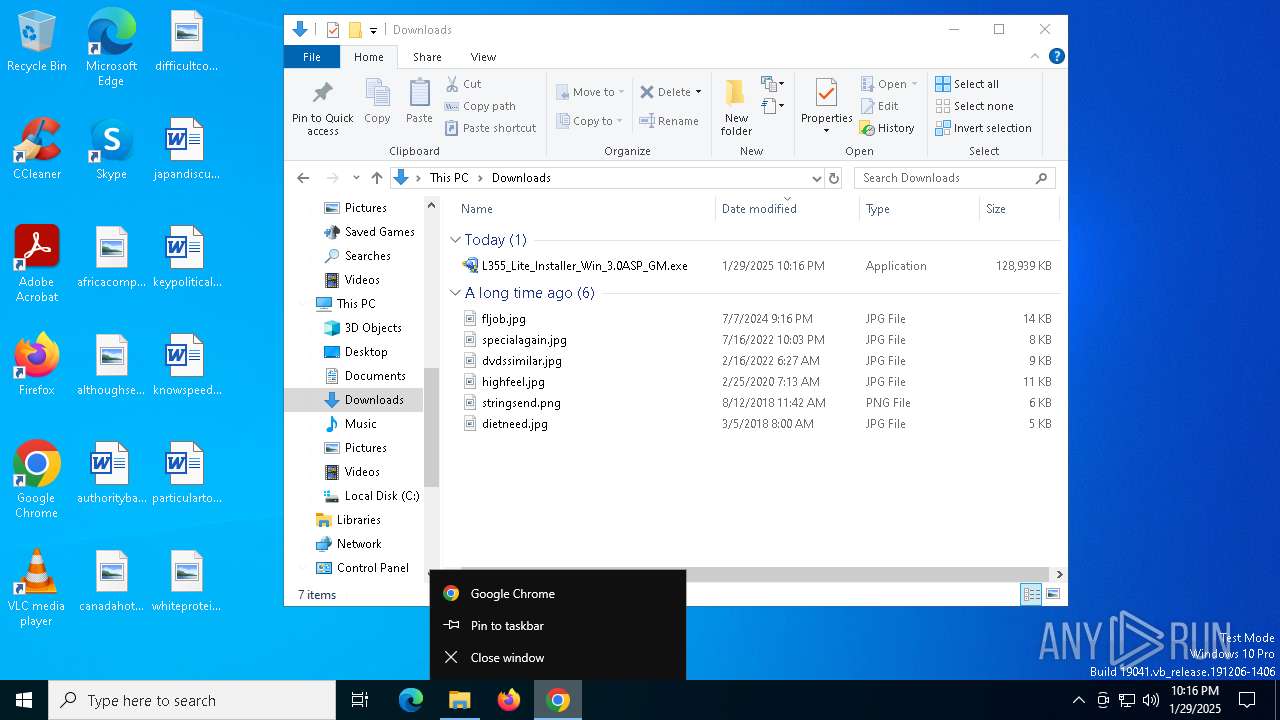Viewport: 1280px width, 720px height.
Task: Open Customize Quick Access Toolbar dropdown
Action: pyautogui.click(x=373, y=30)
